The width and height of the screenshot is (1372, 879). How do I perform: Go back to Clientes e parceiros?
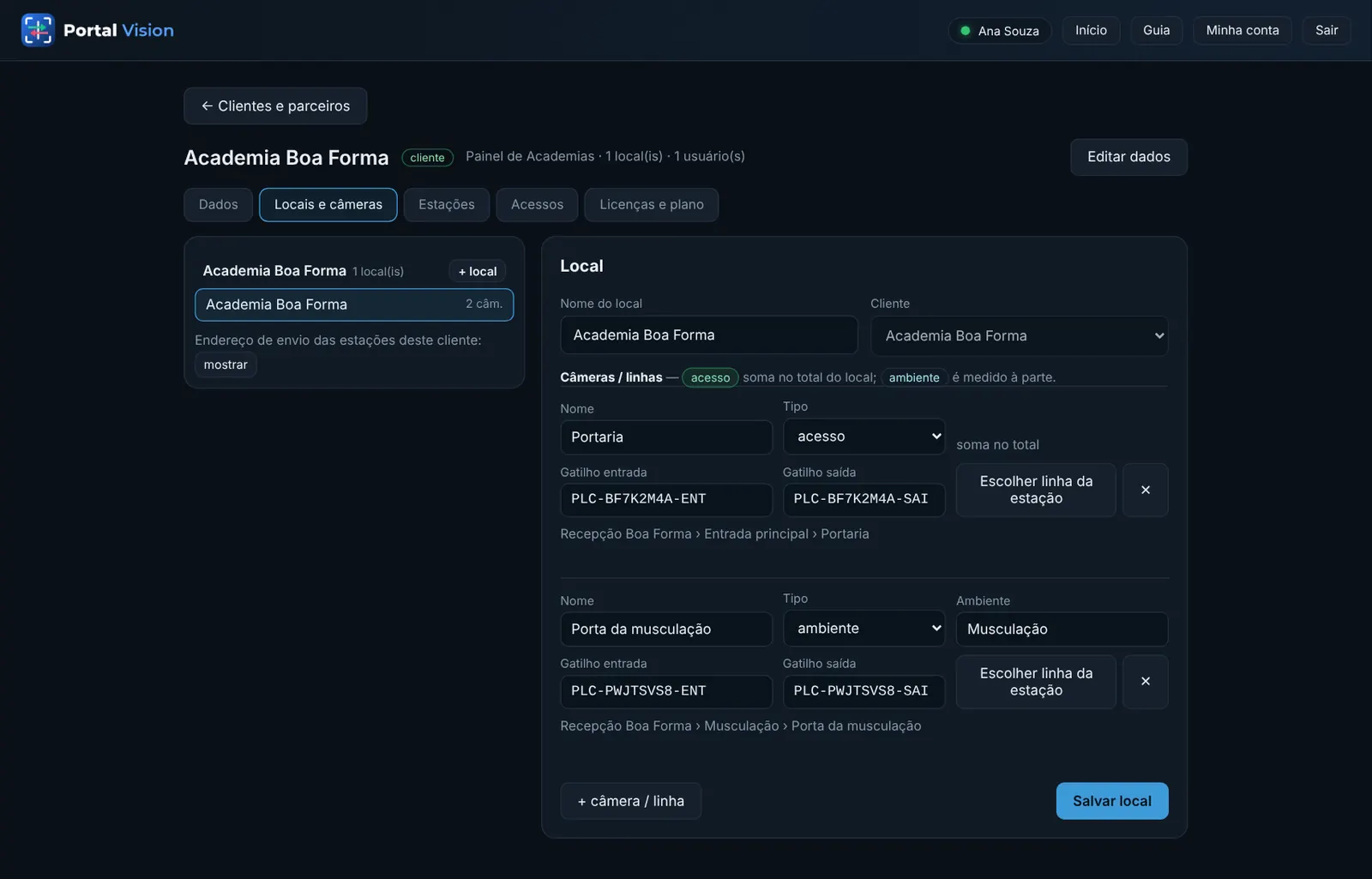pyautogui.click(x=275, y=106)
